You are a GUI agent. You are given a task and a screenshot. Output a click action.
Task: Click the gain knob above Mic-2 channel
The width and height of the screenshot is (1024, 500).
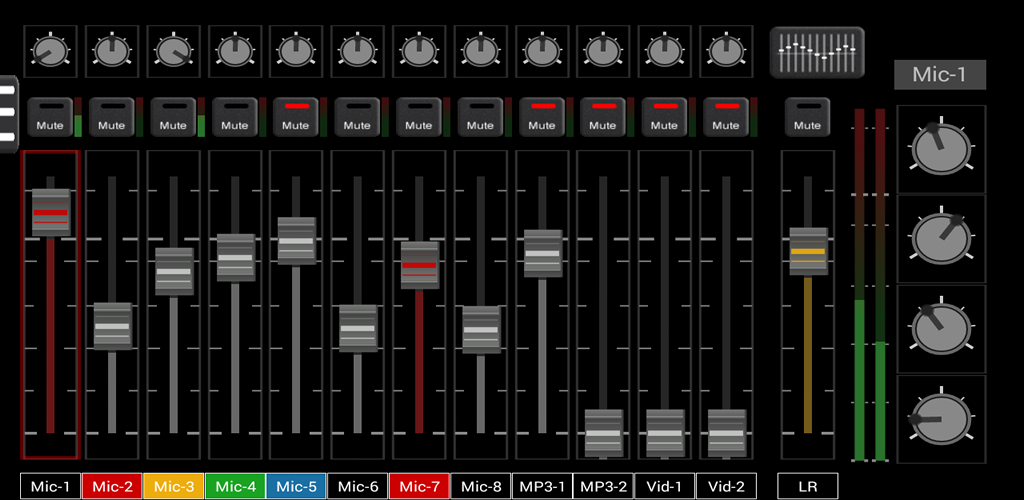[112, 52]
